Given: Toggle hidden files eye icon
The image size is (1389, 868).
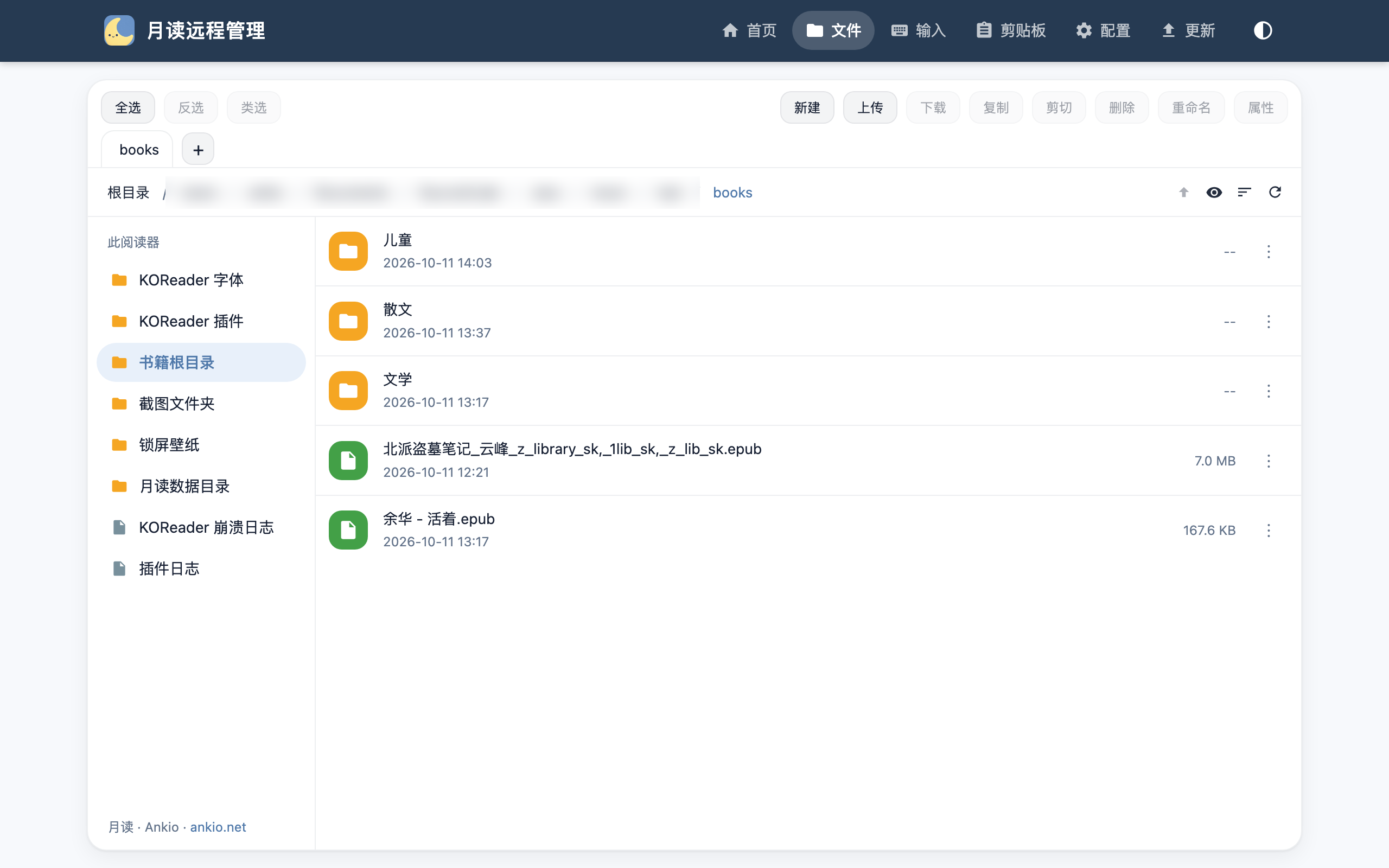Looking at the screenshot, I should click(x=1214, y=192).
